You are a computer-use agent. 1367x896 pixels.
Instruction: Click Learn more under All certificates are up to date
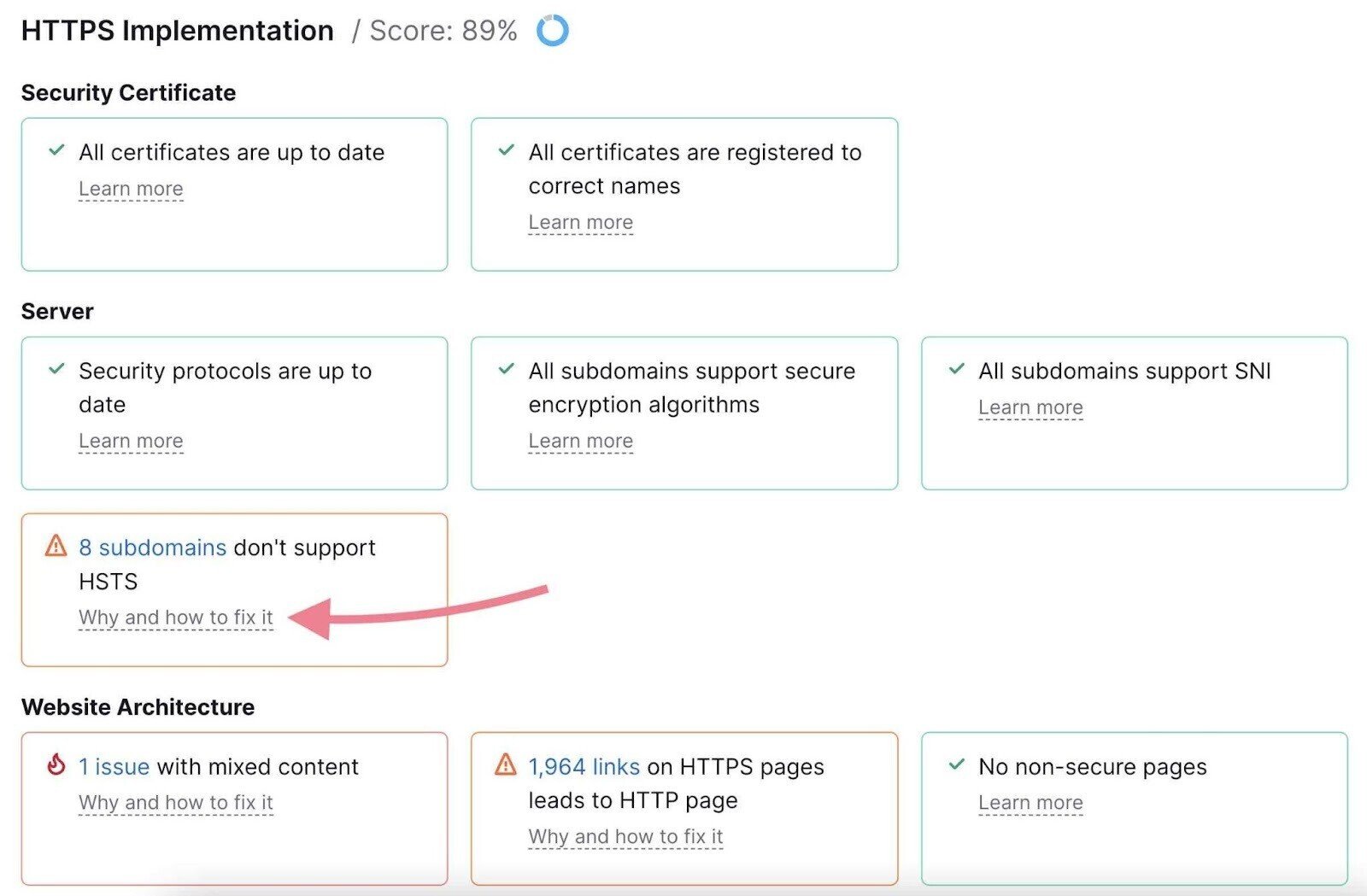(131, 188)
